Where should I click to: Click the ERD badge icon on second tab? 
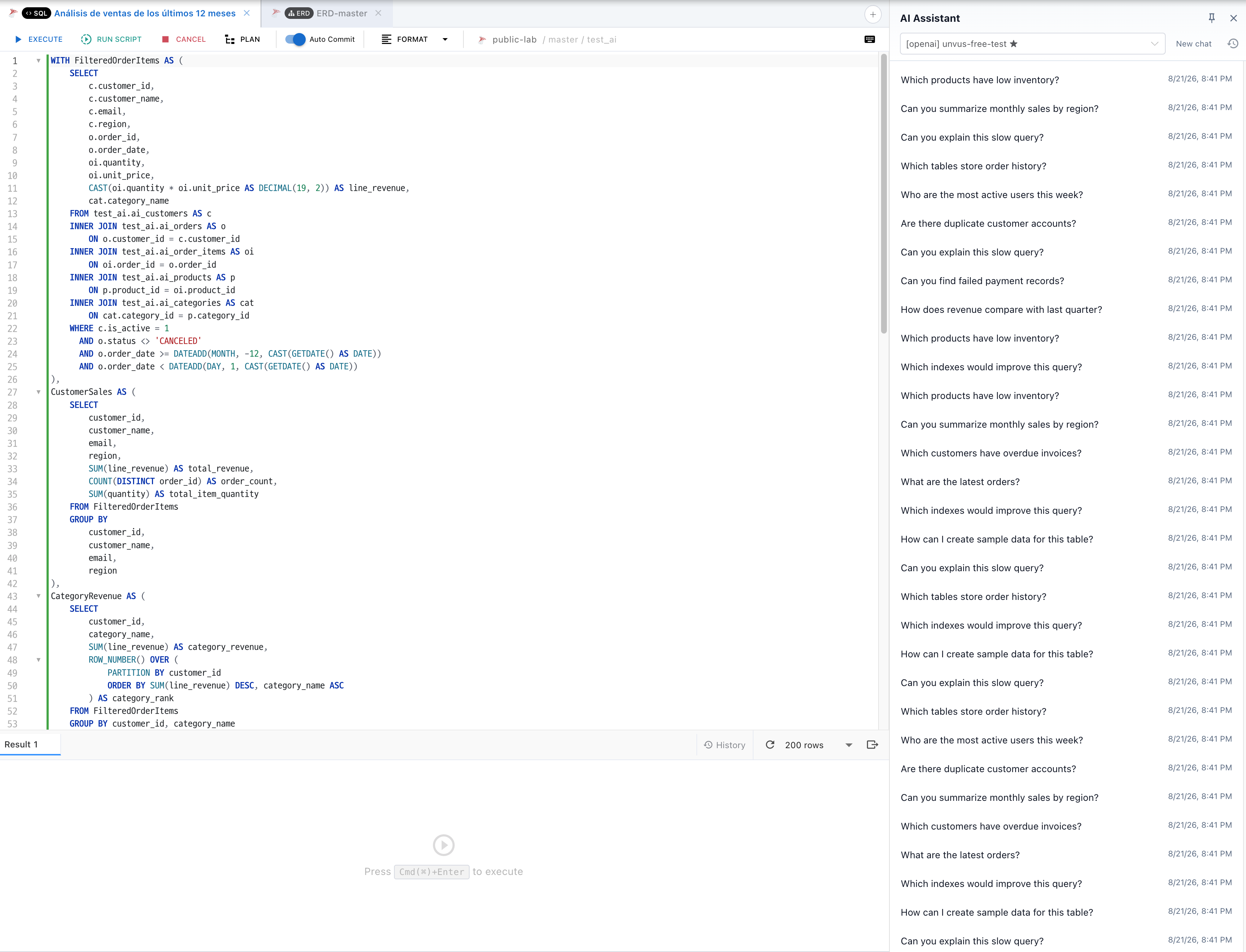(299, 13)
